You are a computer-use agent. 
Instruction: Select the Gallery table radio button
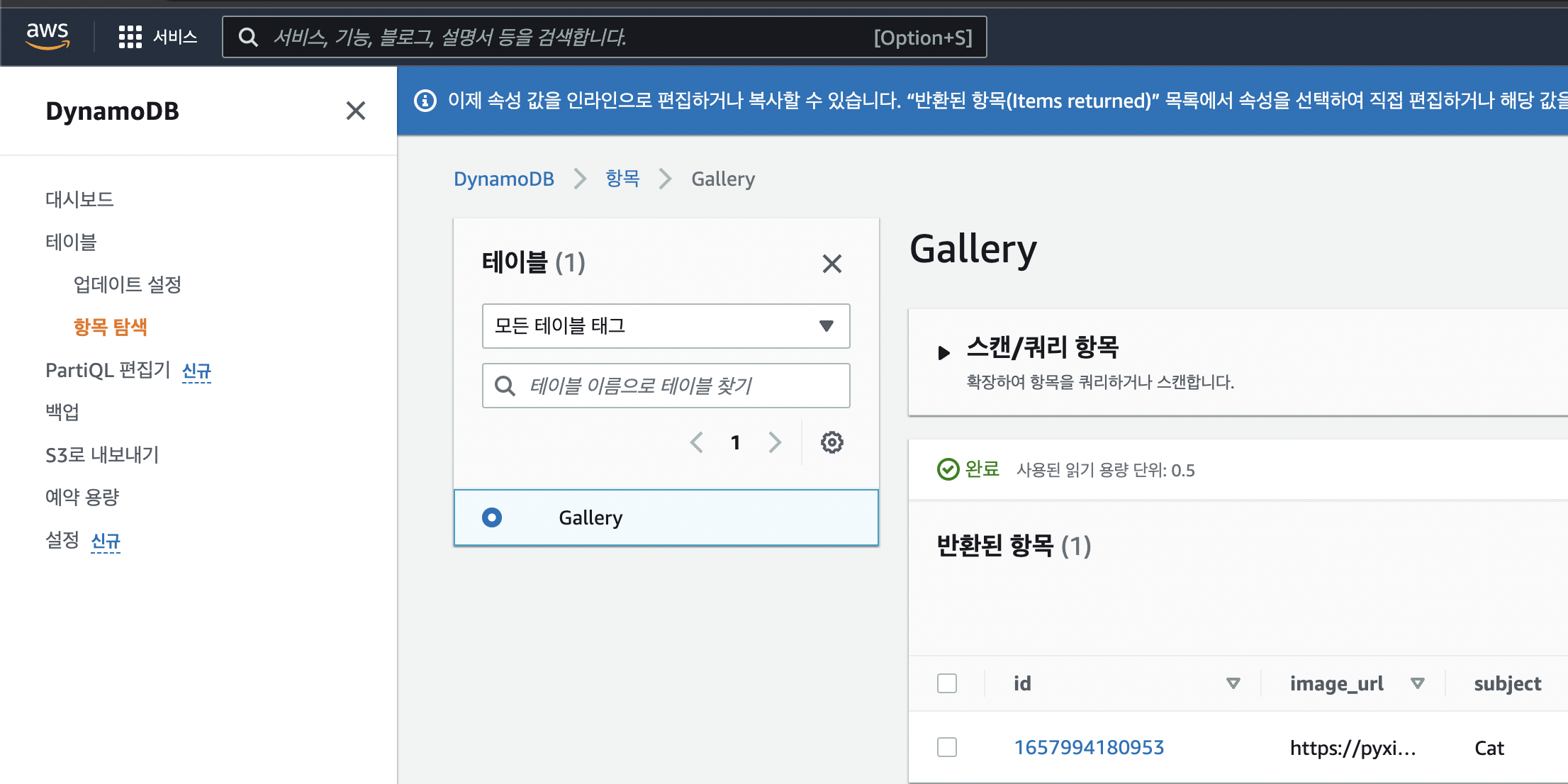click(491, 517)
